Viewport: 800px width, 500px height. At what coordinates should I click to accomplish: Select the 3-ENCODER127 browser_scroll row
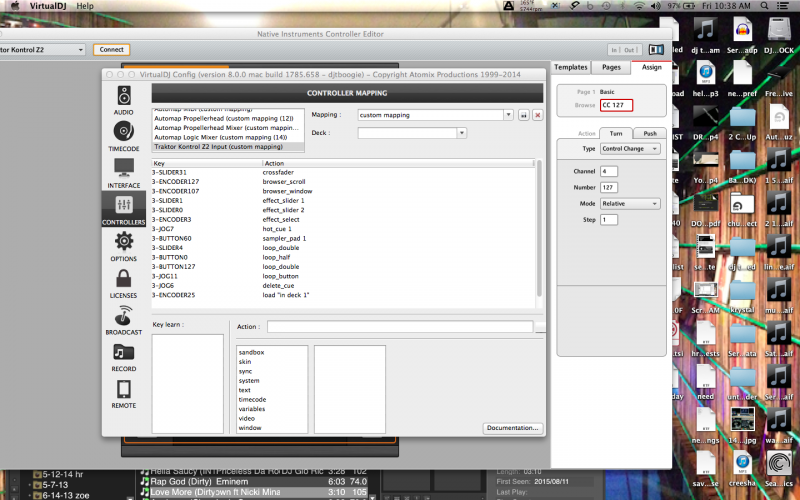click(x=343, y=182)
